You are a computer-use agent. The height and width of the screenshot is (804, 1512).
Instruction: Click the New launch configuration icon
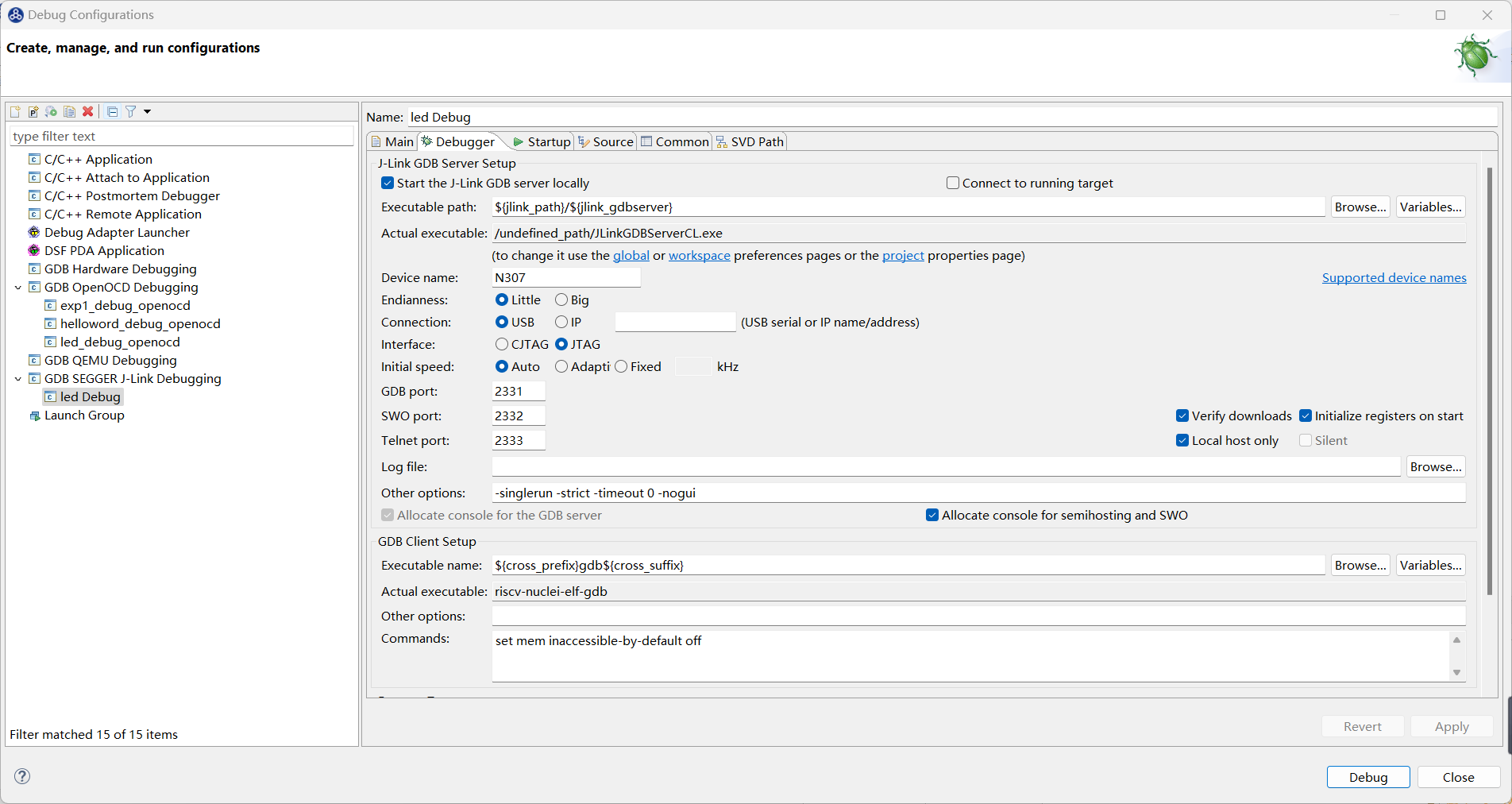(15, 112)
